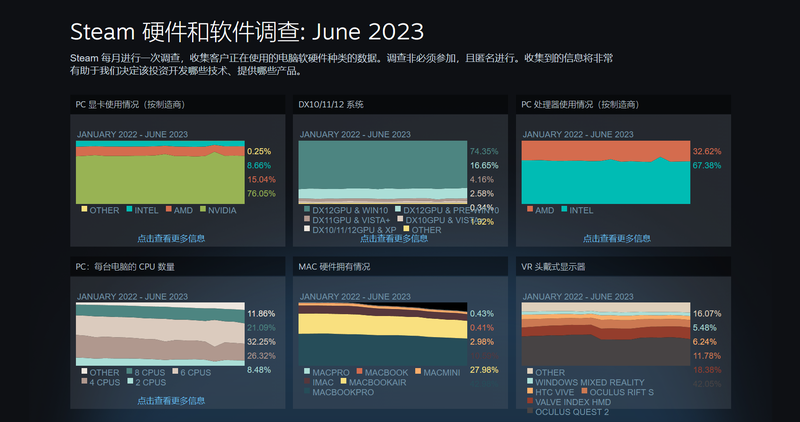Image resolution: width=800 pixels, height=422 pixels.
Task: Open more info link under 每台电脑的 CPU 数量 chart
Action: (x=171, y=401)
